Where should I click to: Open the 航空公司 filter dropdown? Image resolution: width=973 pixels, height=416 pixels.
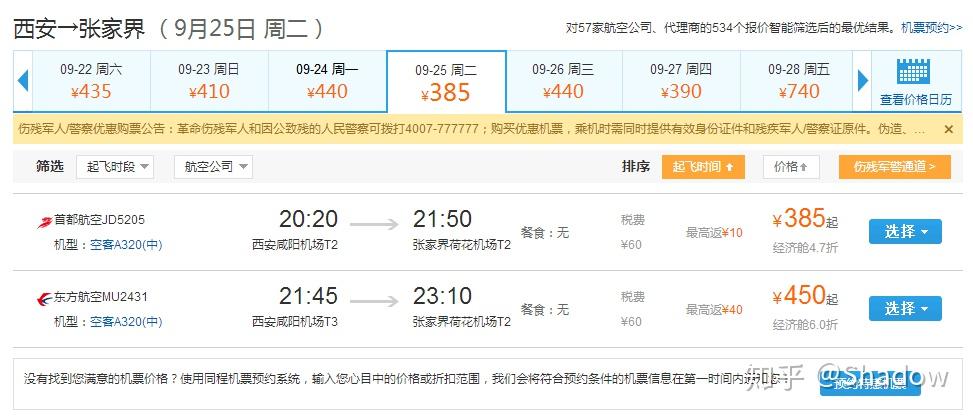click(213, 167)
